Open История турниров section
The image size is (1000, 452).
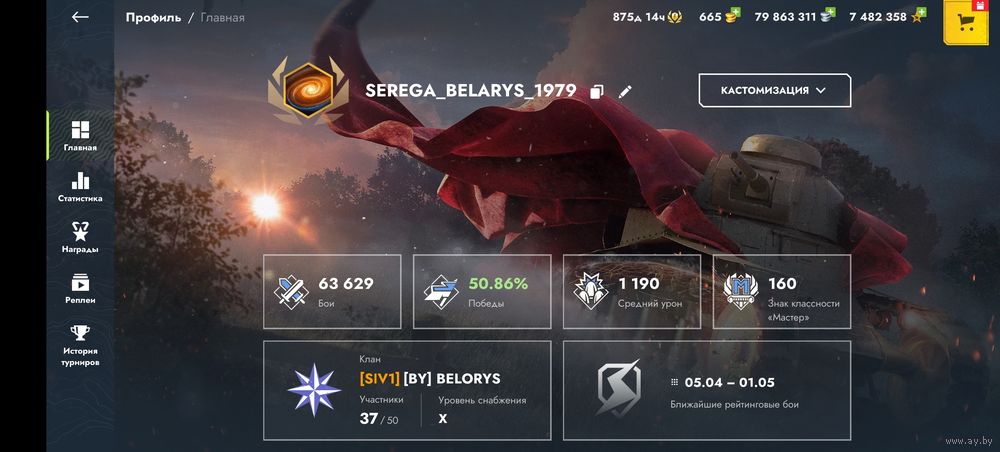click(80, 346)
